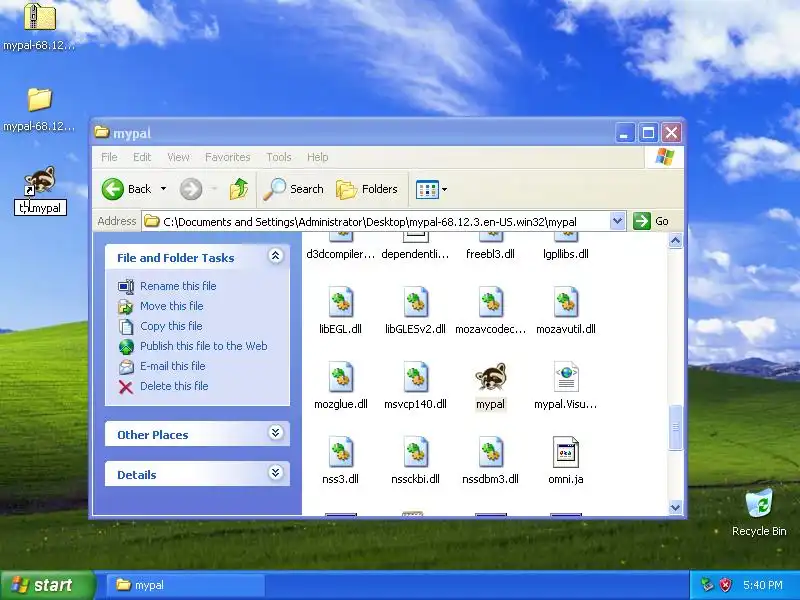Click the Safely Remove Hardware tray icon

click(707, 585)
